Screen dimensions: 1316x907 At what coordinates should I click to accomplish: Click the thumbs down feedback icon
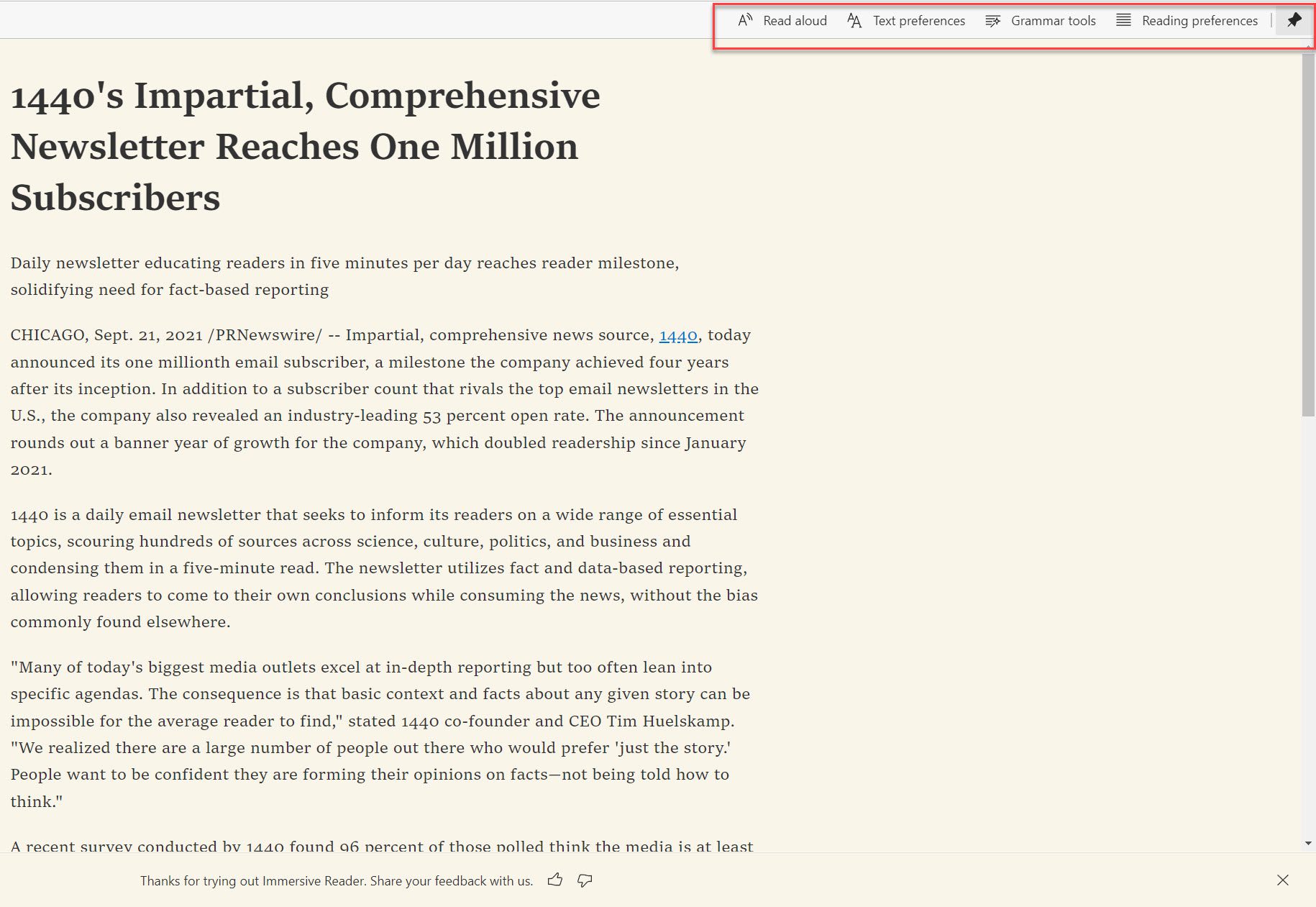click(x=585, y=880)
